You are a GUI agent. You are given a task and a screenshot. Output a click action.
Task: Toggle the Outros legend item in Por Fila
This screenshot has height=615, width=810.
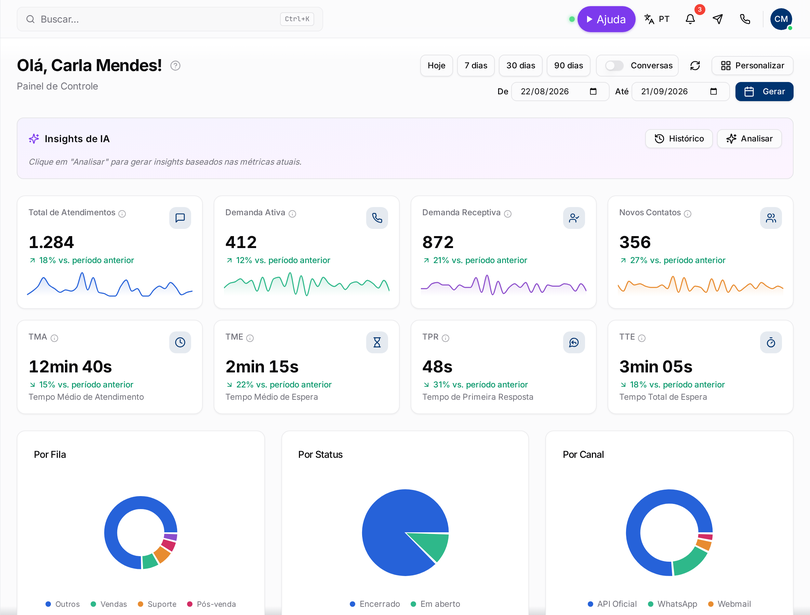tap(63, 604)
